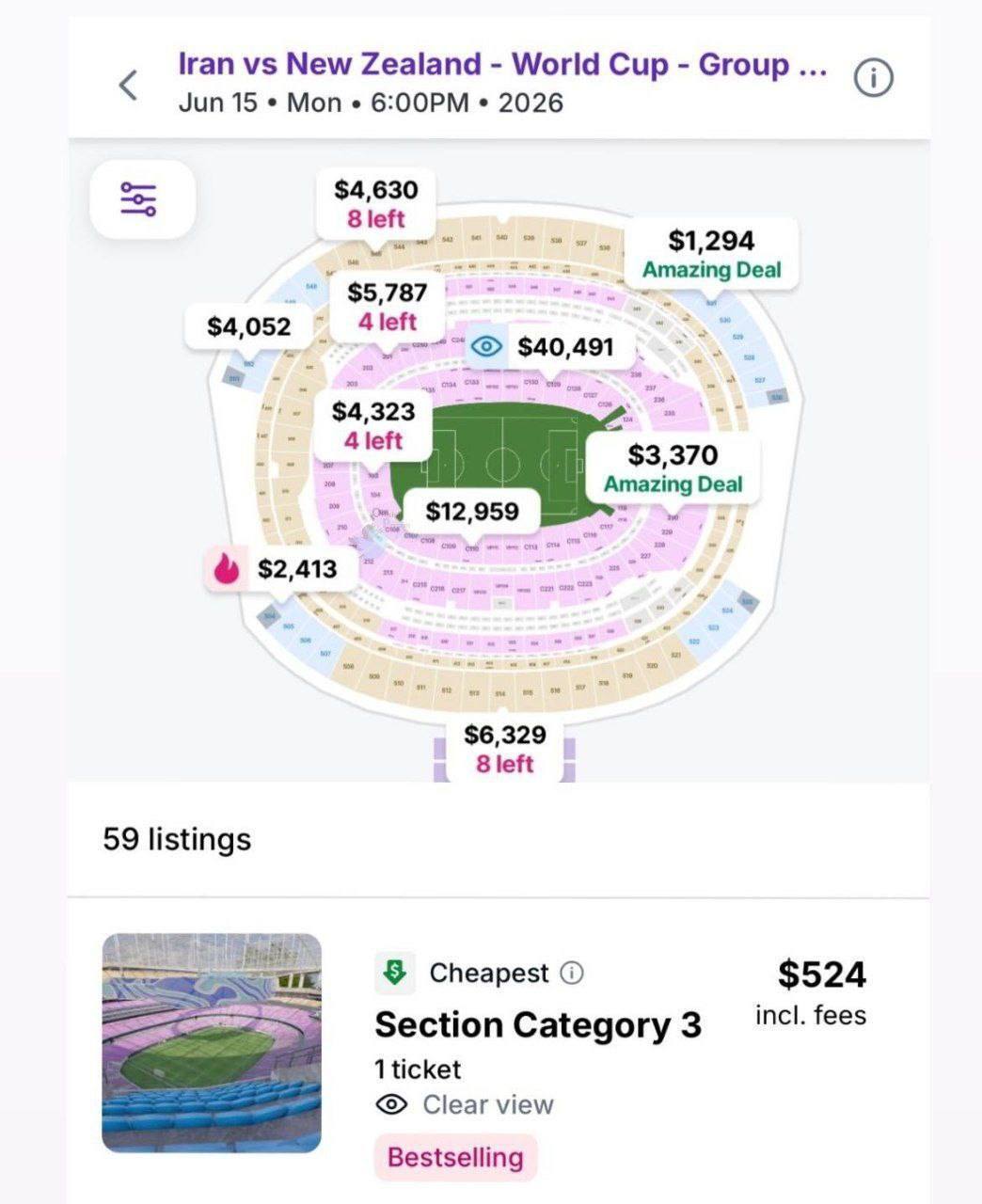This screenshot has width=982, height=1204.
Task: Click the green Cheapest dollar badge icon
Action: coord(395,973)
